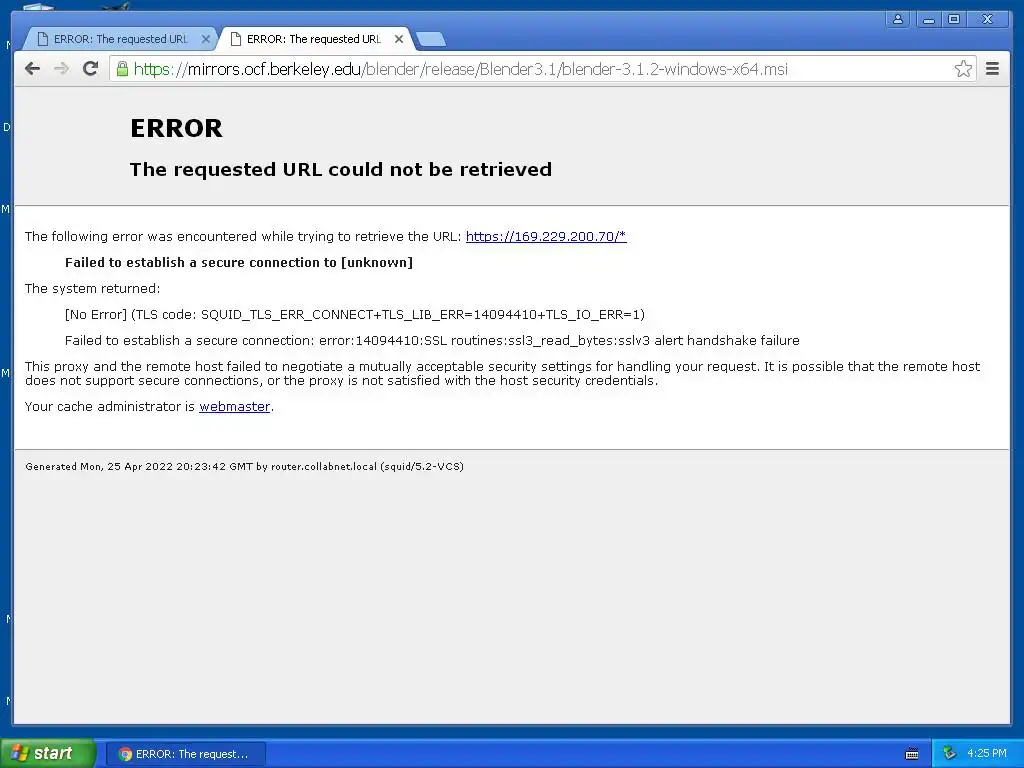The image size is (1024, 768).
Task: Switch to the first ERROR tab
Action: pyautogui.click(x=121, y=39)
